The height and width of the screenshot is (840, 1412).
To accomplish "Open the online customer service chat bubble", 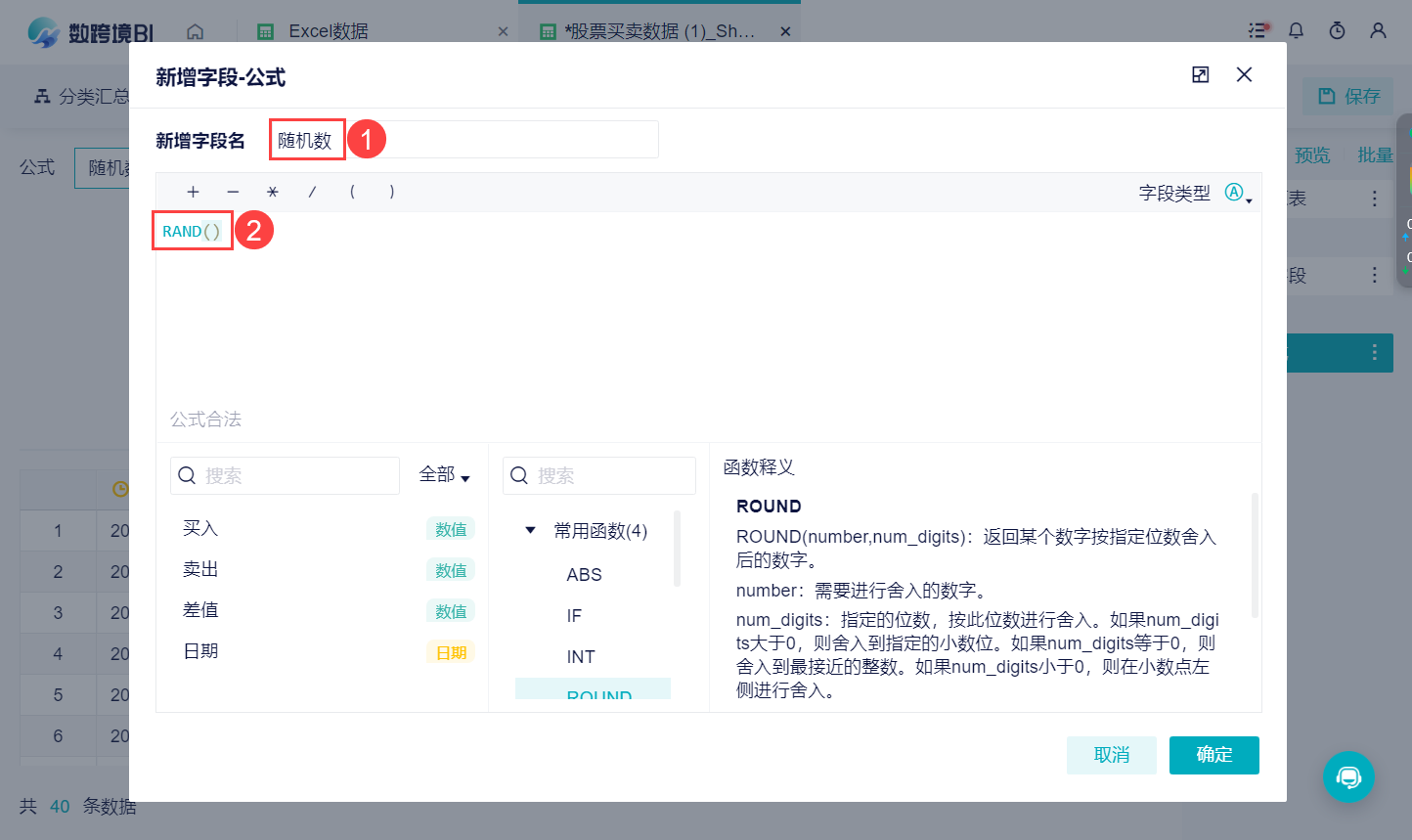I will (1348, 776).
